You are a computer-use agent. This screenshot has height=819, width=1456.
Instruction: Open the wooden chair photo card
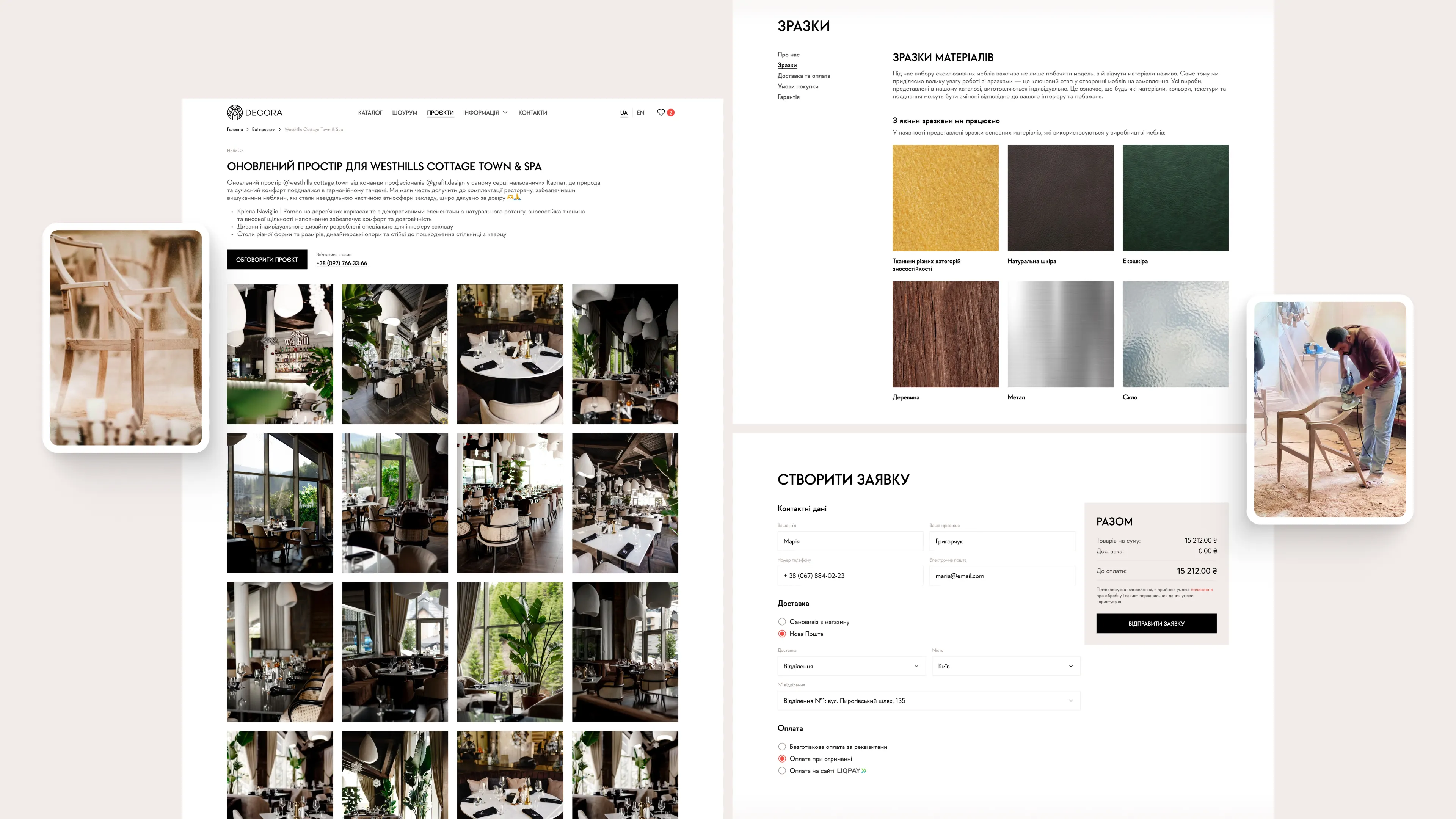126,338
